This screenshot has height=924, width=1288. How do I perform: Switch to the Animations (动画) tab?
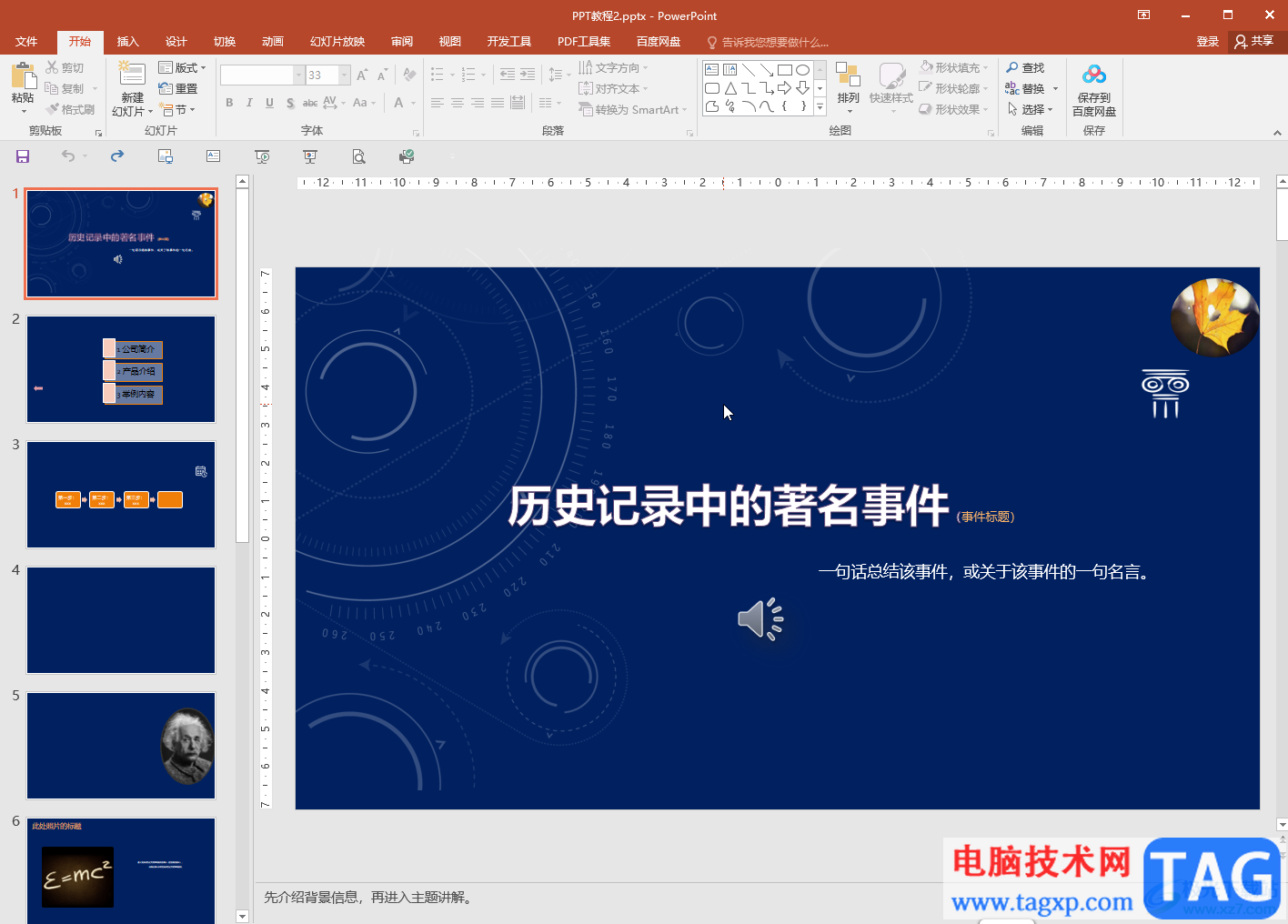point(273,42)
